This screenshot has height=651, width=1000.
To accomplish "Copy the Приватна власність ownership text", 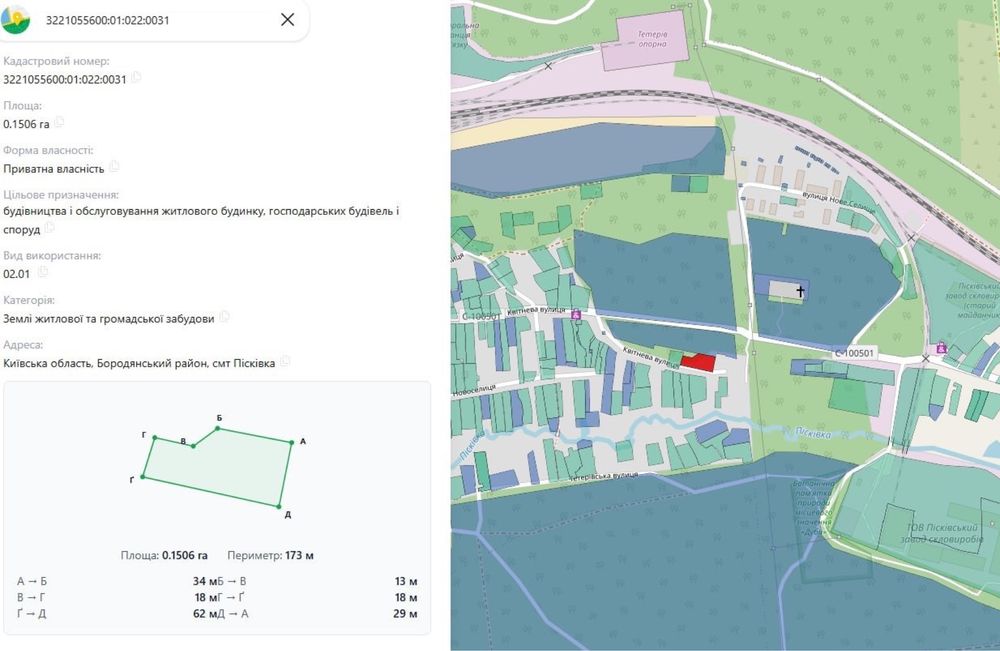I will pyautogui.click(x=114, y=167).
